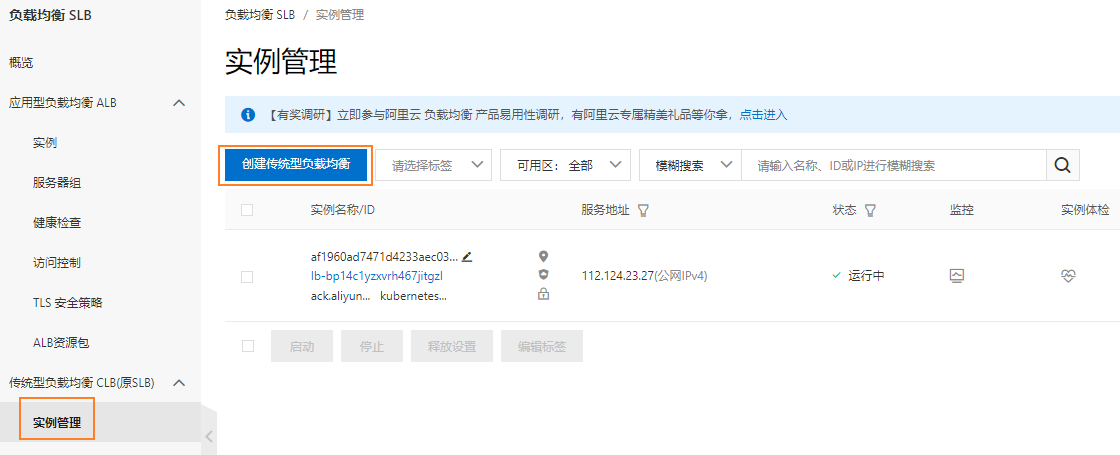
Task: Open the monitoring chart icon for the instance
Action: tap(957, 276)
